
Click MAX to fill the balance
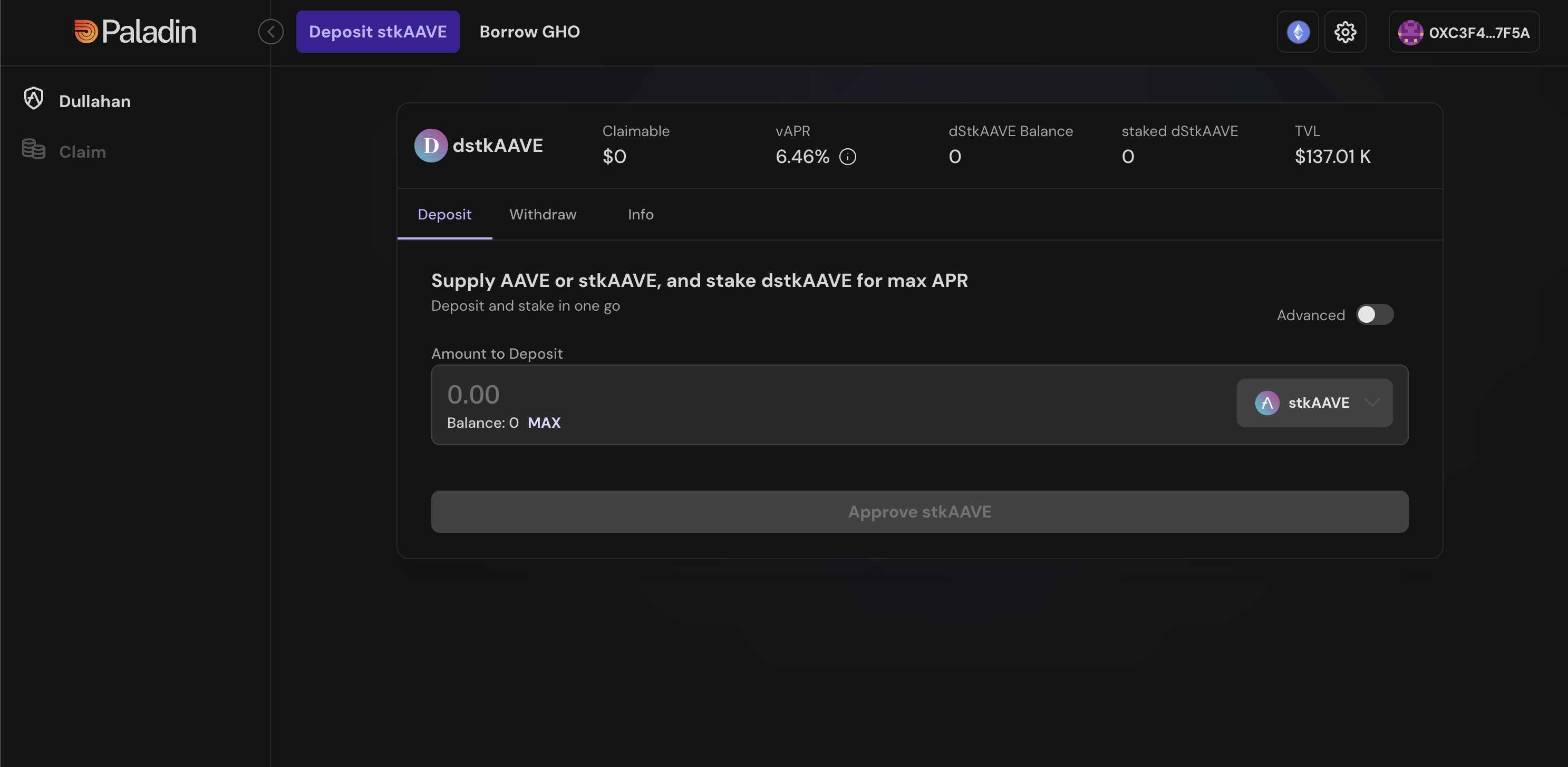coord(544,423)
